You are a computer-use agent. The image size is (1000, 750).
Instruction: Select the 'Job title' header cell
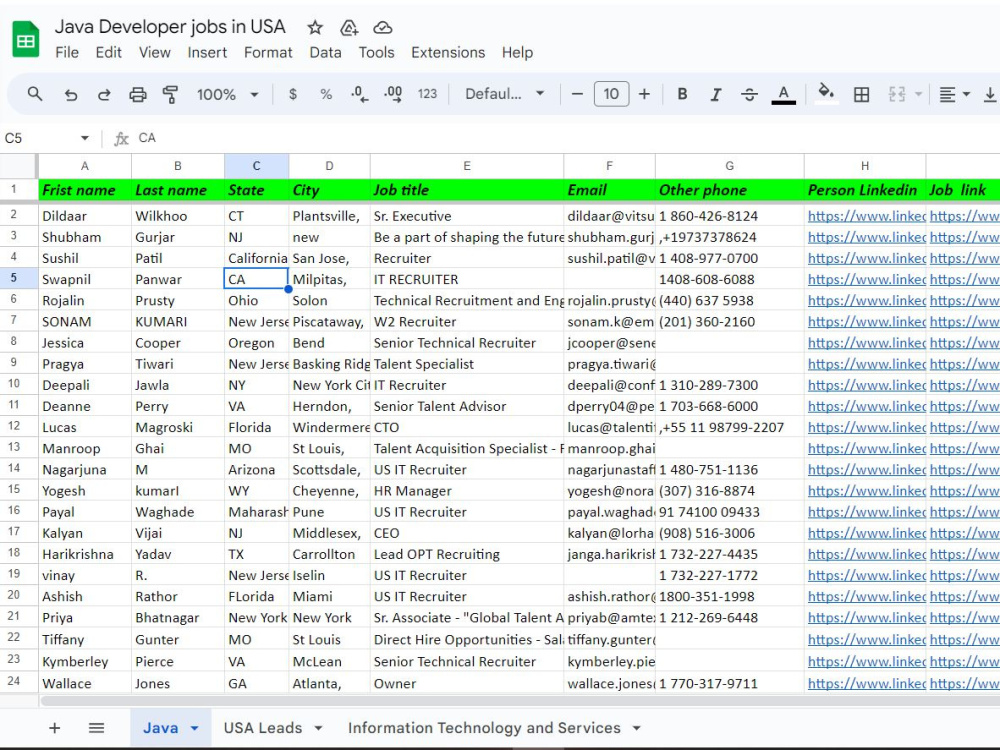coord(467,190)
